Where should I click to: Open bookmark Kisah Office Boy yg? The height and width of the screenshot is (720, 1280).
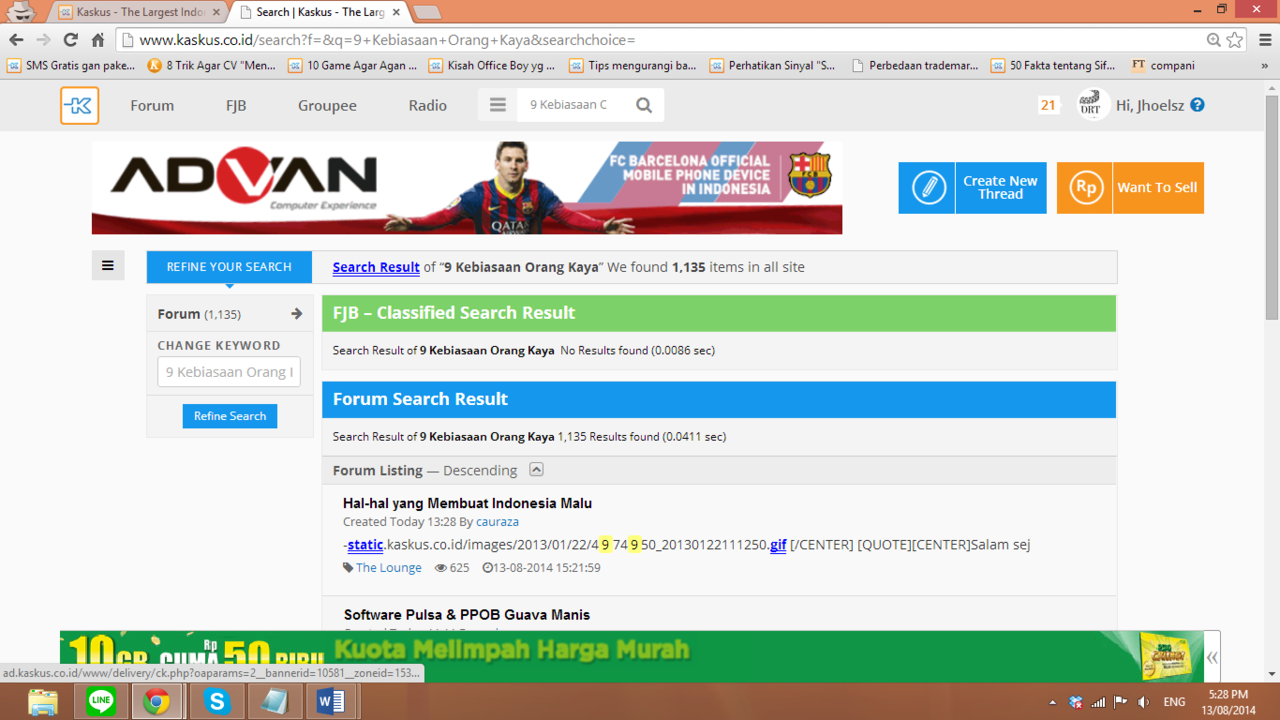click(x=492, y=65)
